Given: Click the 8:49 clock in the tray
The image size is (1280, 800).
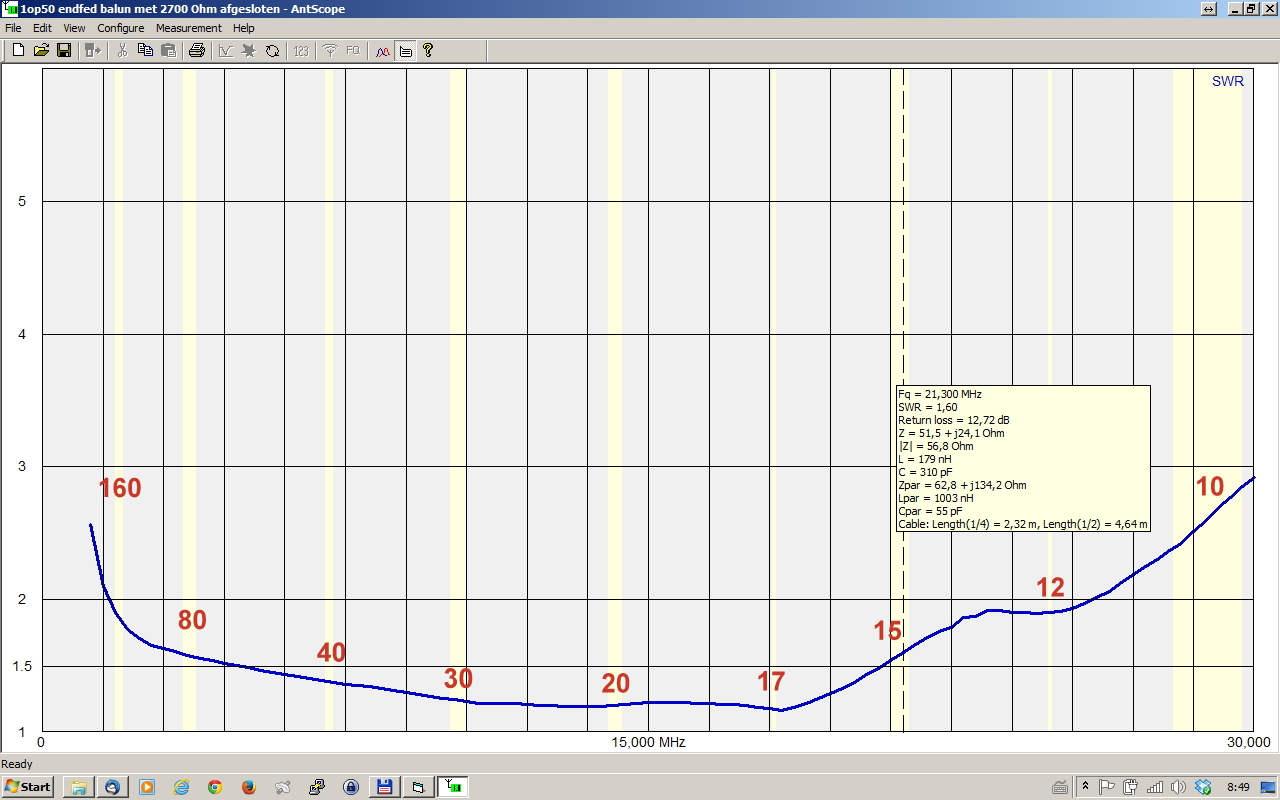Looking at the screenshot, I should point(1238,787).
